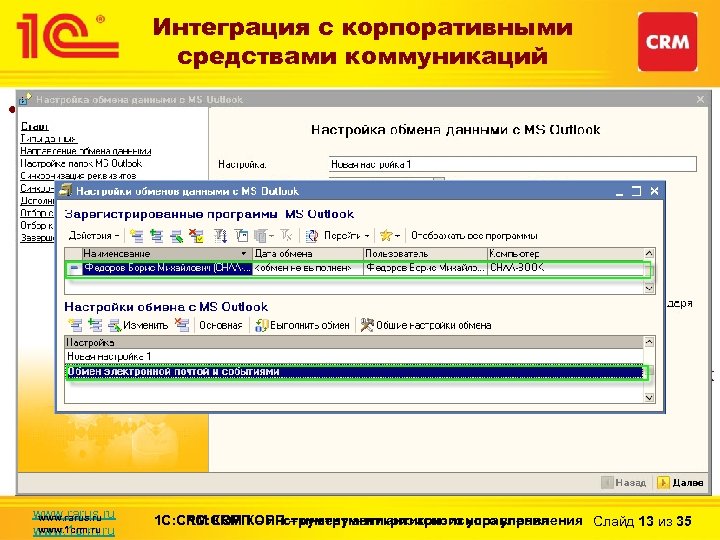Click the Изменить button in exchange settings toolbar
Screen dimensions: 720x540
click(138, 325)
